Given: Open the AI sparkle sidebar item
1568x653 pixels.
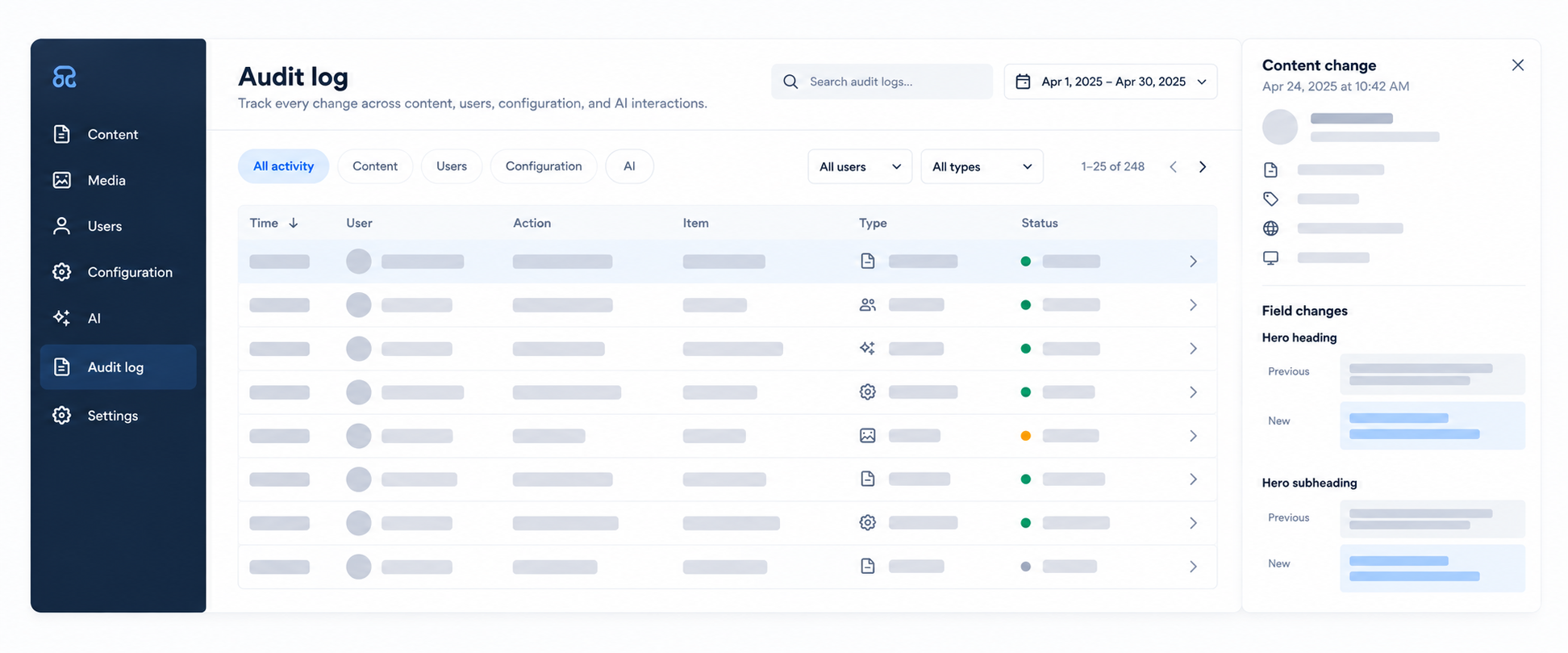Looking at the screenshot, I should click(x=62, y=318).
